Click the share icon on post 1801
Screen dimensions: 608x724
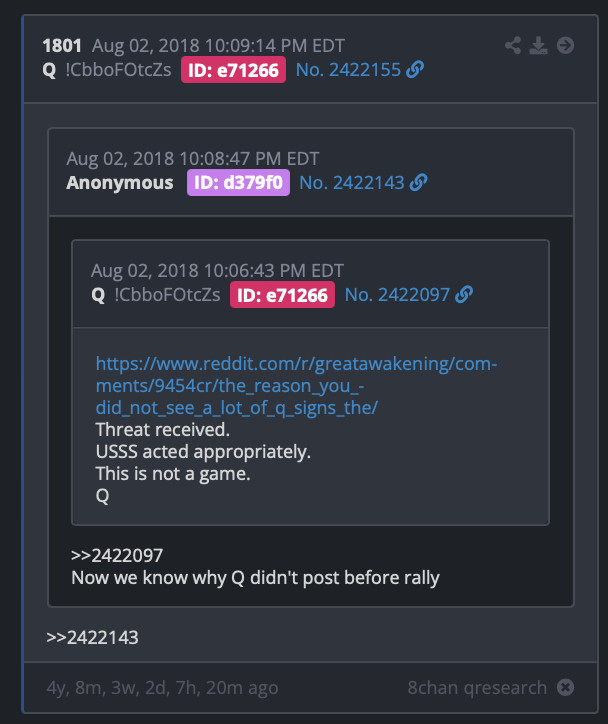click(513, 45)
